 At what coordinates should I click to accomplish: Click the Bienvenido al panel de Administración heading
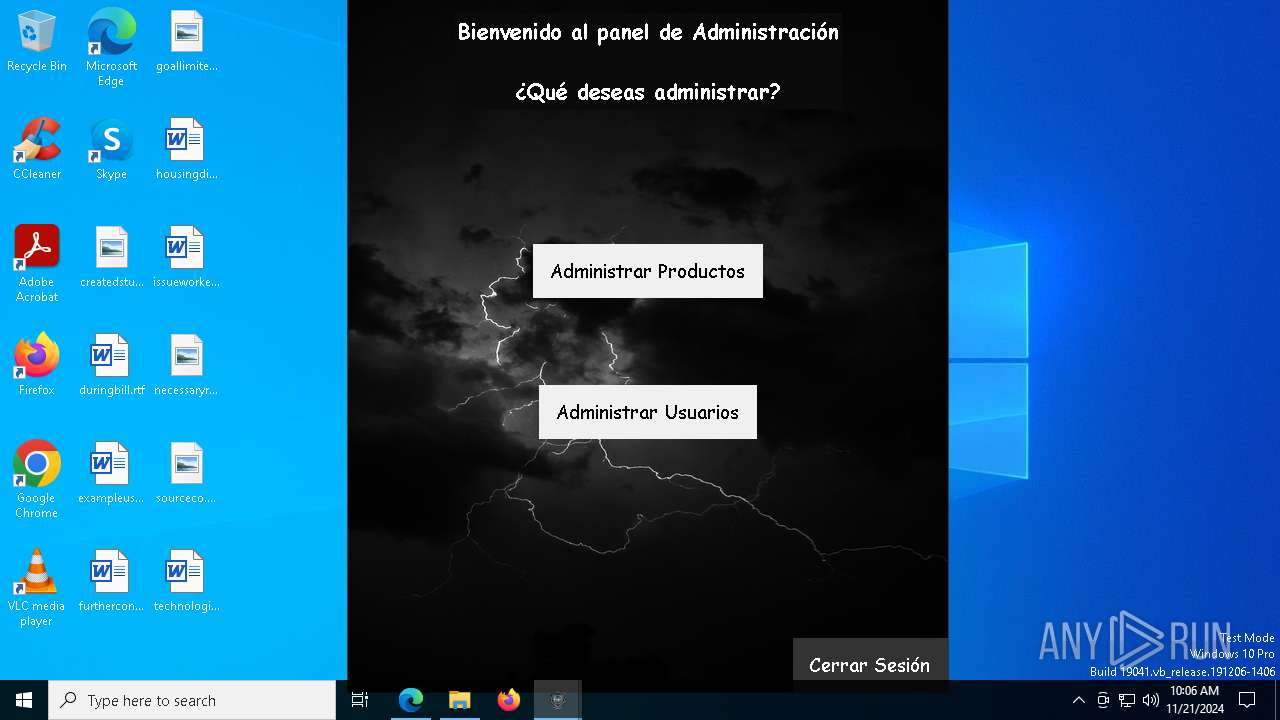pyautogui.click(x=648, y=32)
